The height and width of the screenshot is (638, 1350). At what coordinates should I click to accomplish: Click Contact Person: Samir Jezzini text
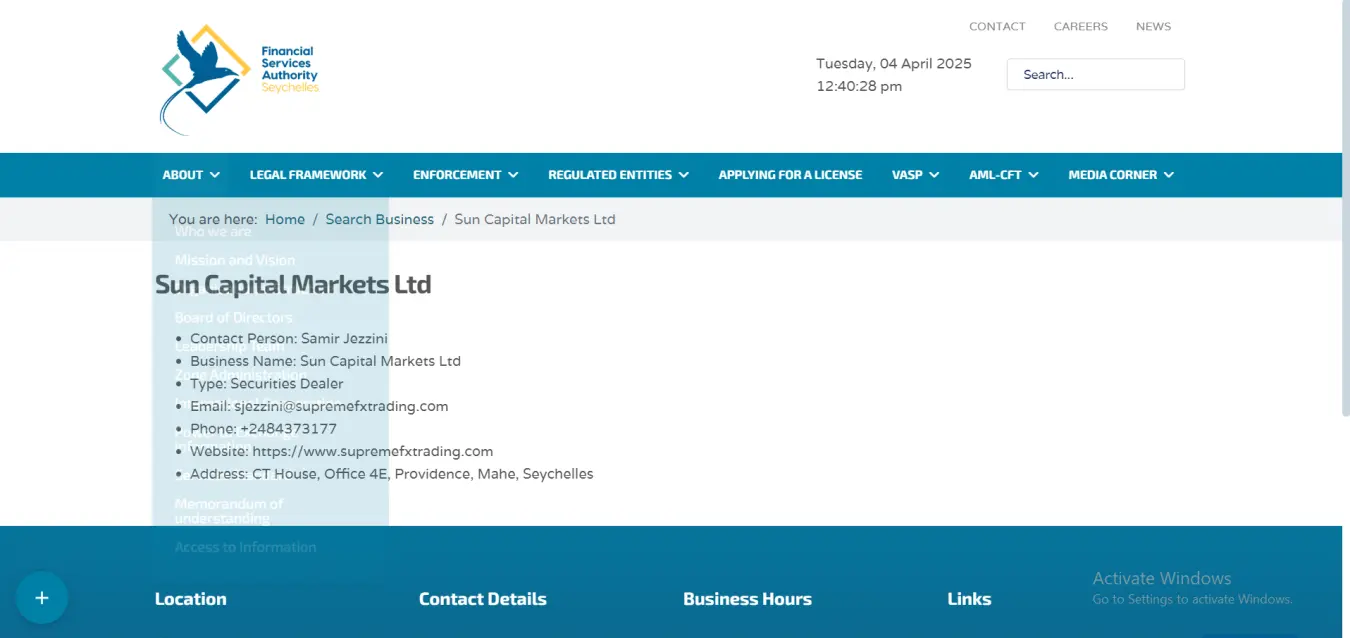pos(289,339)
